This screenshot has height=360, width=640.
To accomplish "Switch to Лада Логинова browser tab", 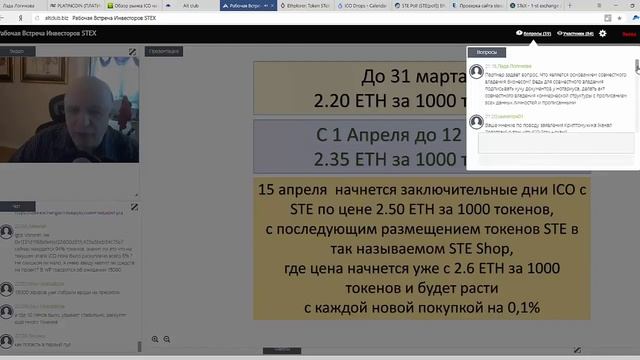I will [20, 6].
